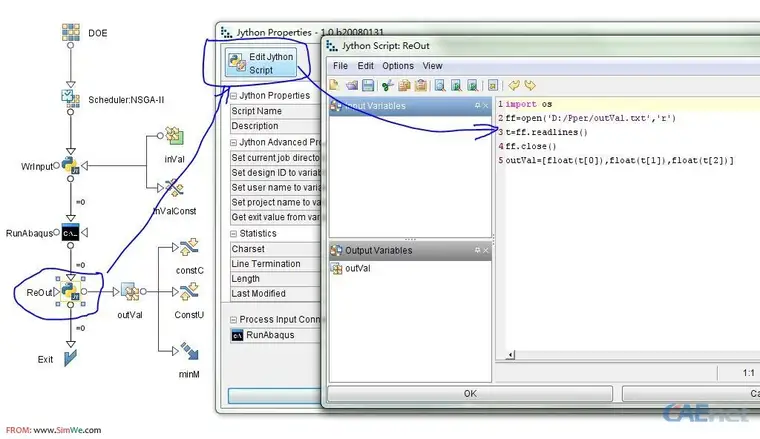Click the Cut scissors toolbar icon
The height and width of the screenshot is (439, 760).
387,86
